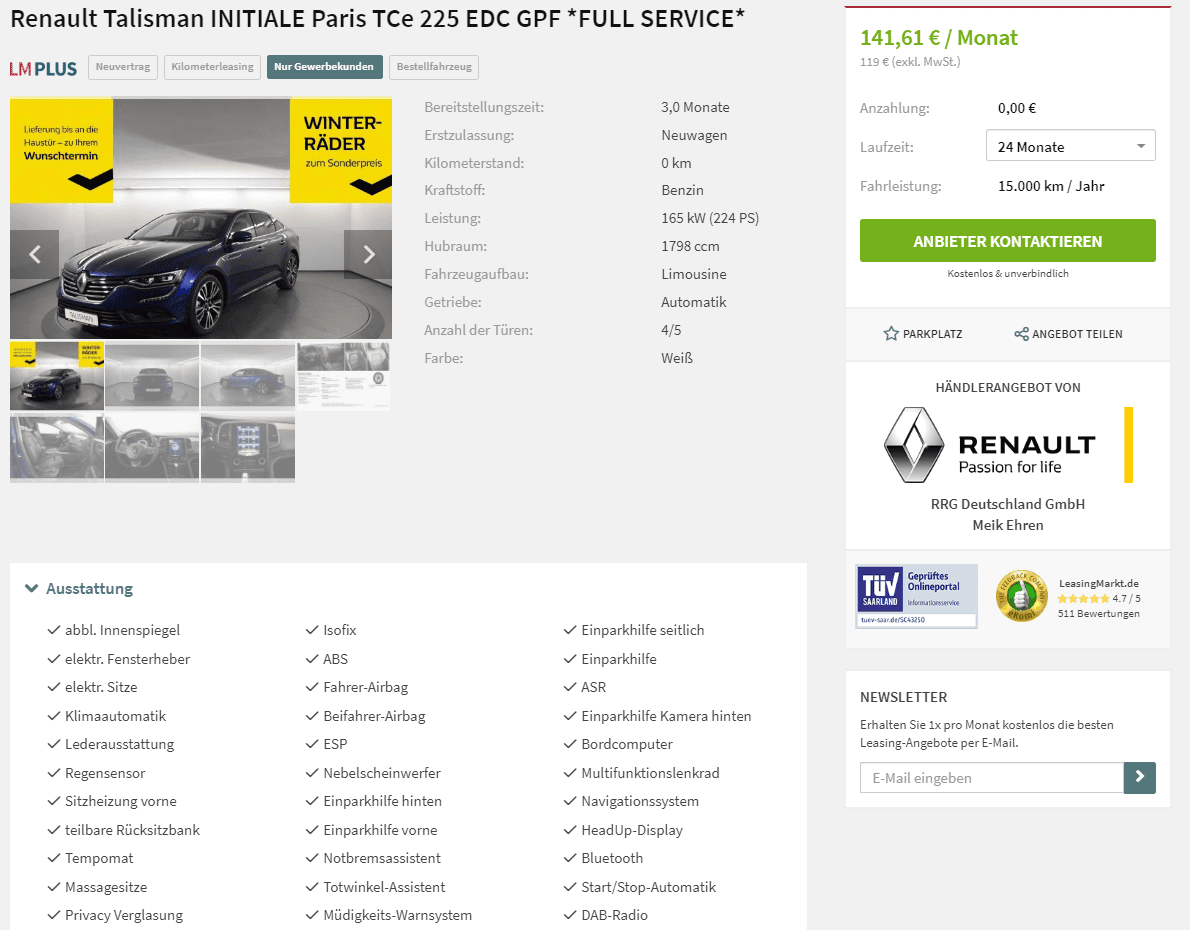Screen dimensions: 1190x930
Task: Select the Kilometerleasing tag
Action: point(212,67)
